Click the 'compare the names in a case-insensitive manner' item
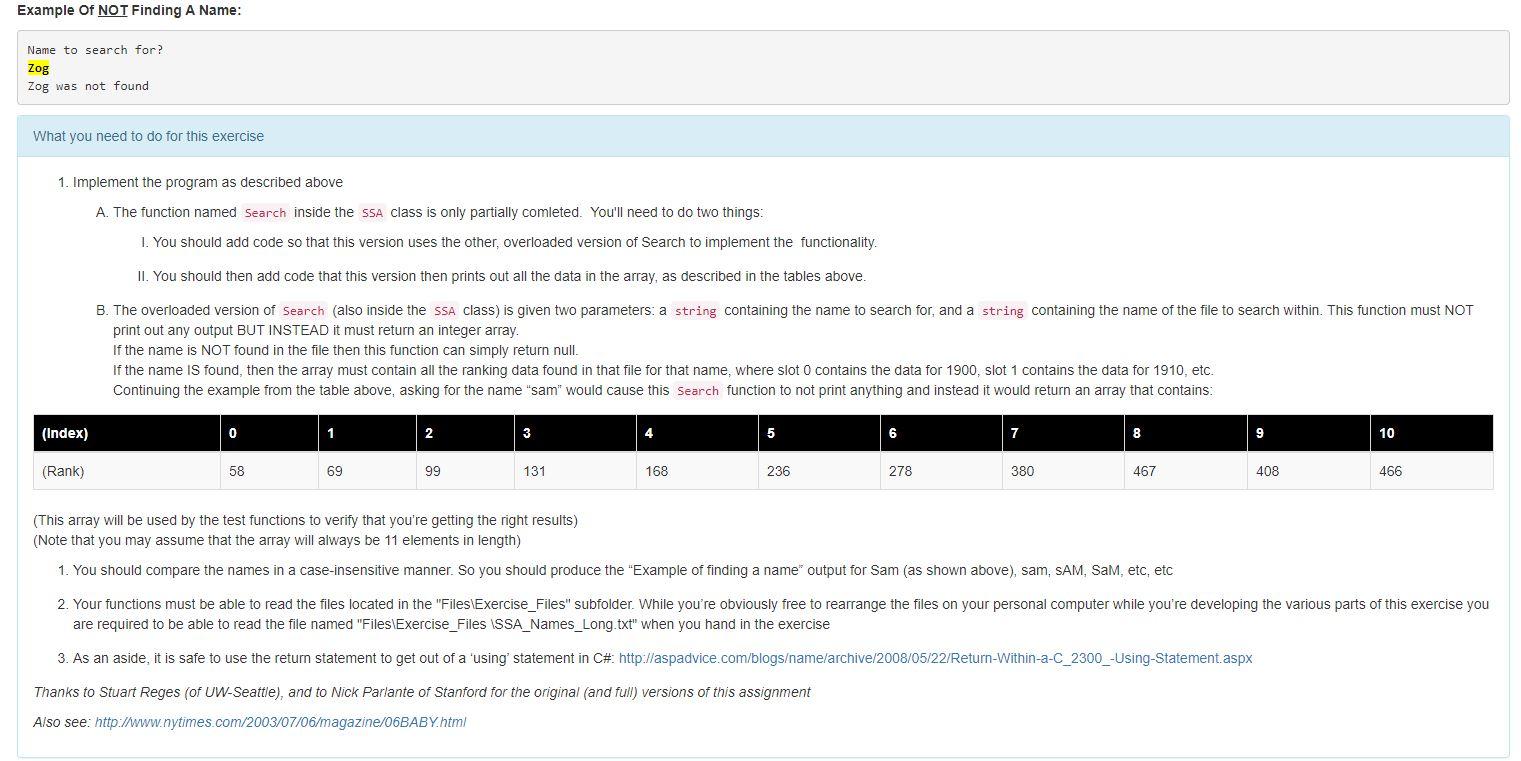Image resolution: width=1521 pixels, height=761 pixels. click(x=623, y=570)
